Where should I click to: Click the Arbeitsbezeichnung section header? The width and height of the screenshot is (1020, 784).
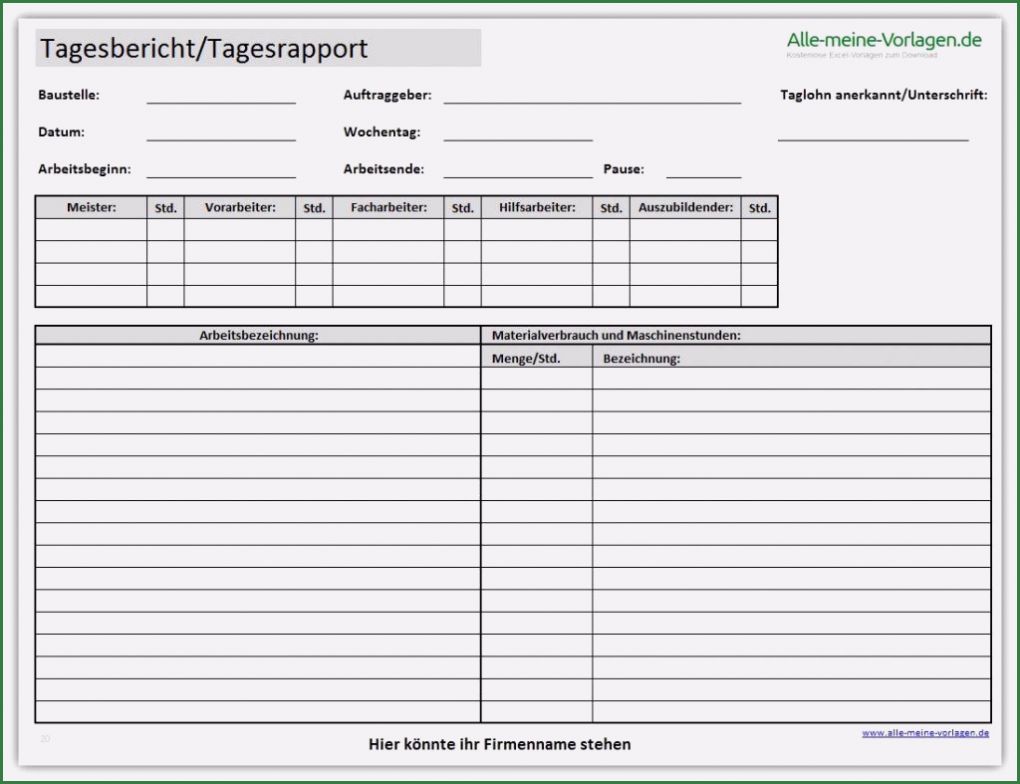coord(260,335)
